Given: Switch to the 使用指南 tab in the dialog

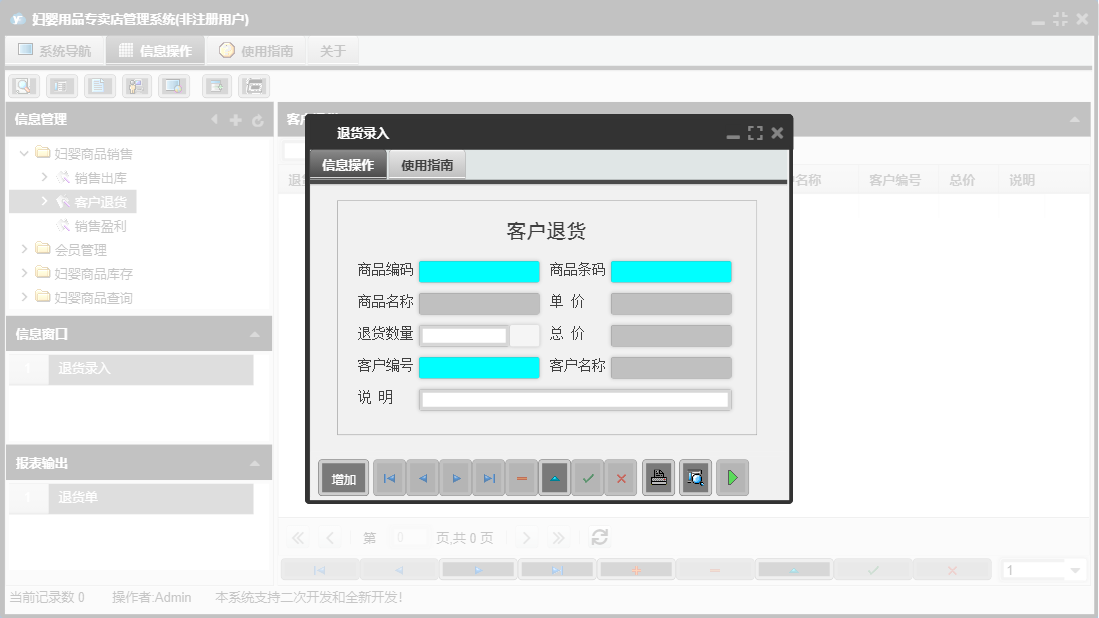Looking at the screenshot, I should tap(428, 164).
